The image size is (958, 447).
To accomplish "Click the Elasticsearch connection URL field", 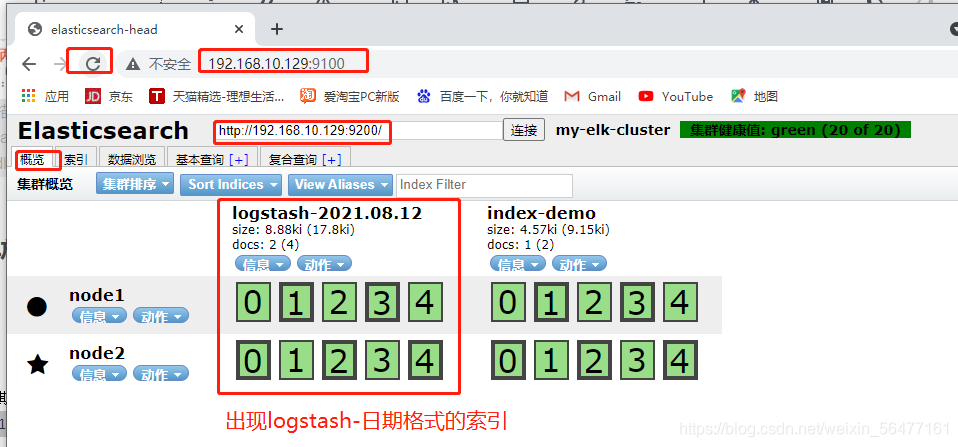I will [x=357, y=130].
